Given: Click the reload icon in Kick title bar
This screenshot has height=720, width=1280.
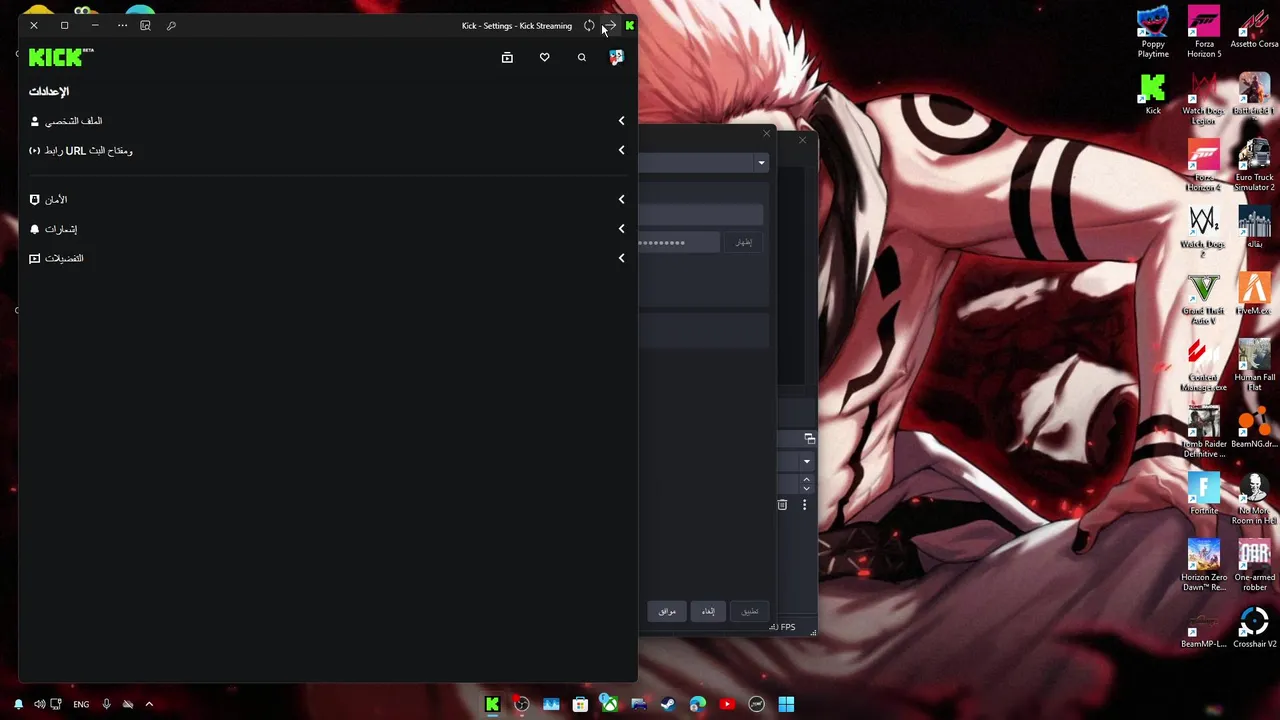Looking at the screenshot, I should tap(589, 26).
